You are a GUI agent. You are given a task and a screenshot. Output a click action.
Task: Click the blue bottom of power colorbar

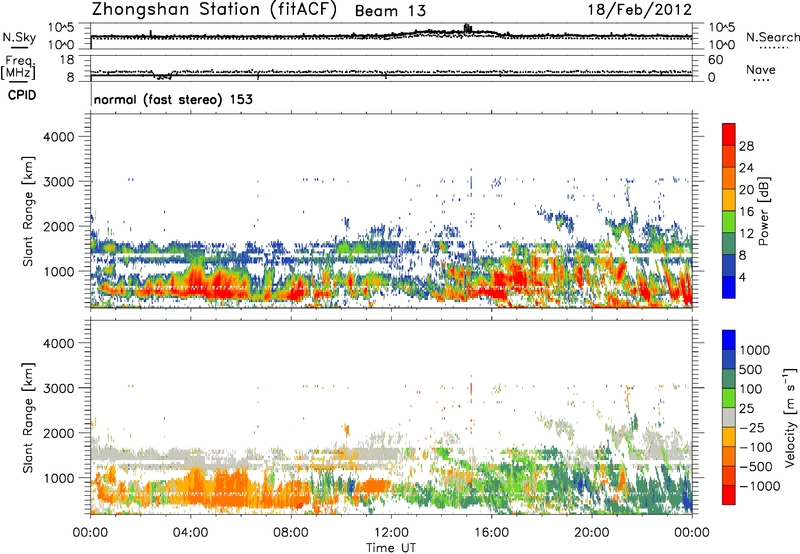pyautogui.click(x=729, y=287)
